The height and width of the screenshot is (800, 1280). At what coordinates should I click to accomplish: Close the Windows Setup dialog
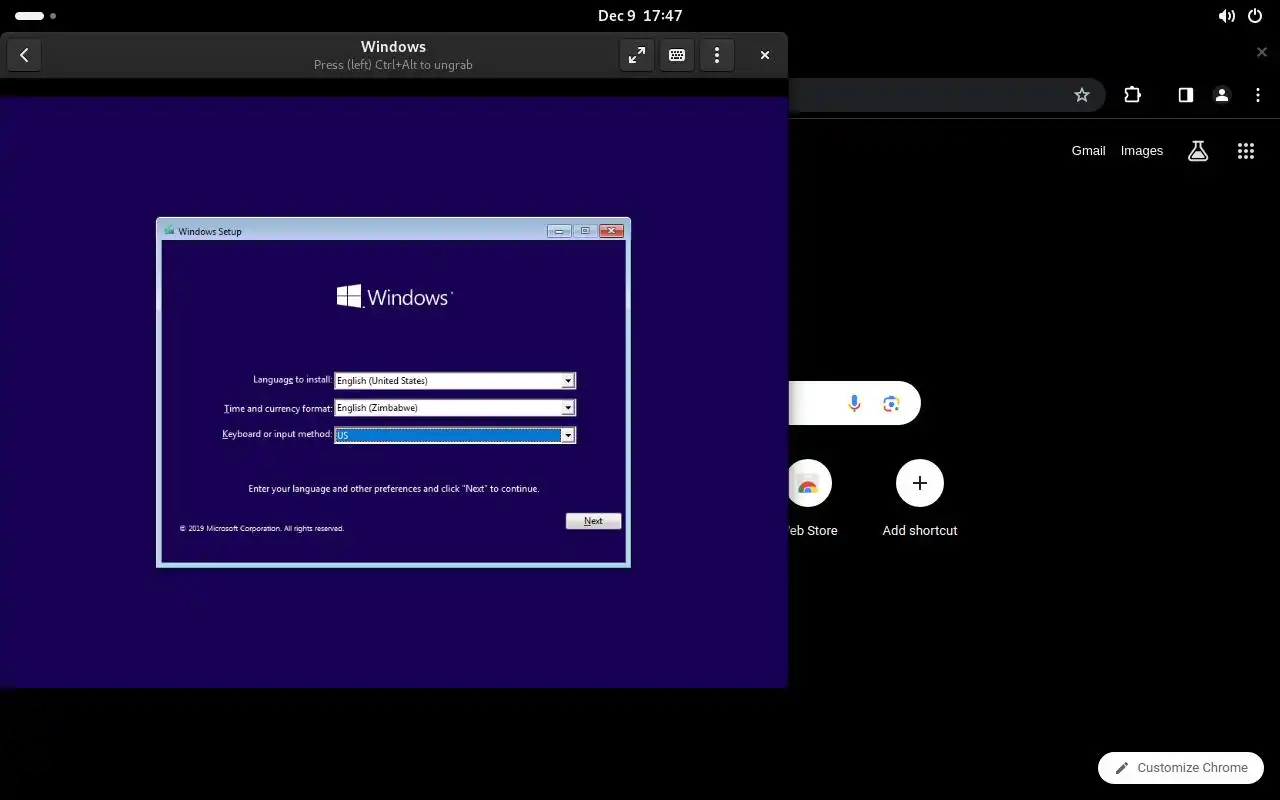pyautogui.click(x=611, y=231)
